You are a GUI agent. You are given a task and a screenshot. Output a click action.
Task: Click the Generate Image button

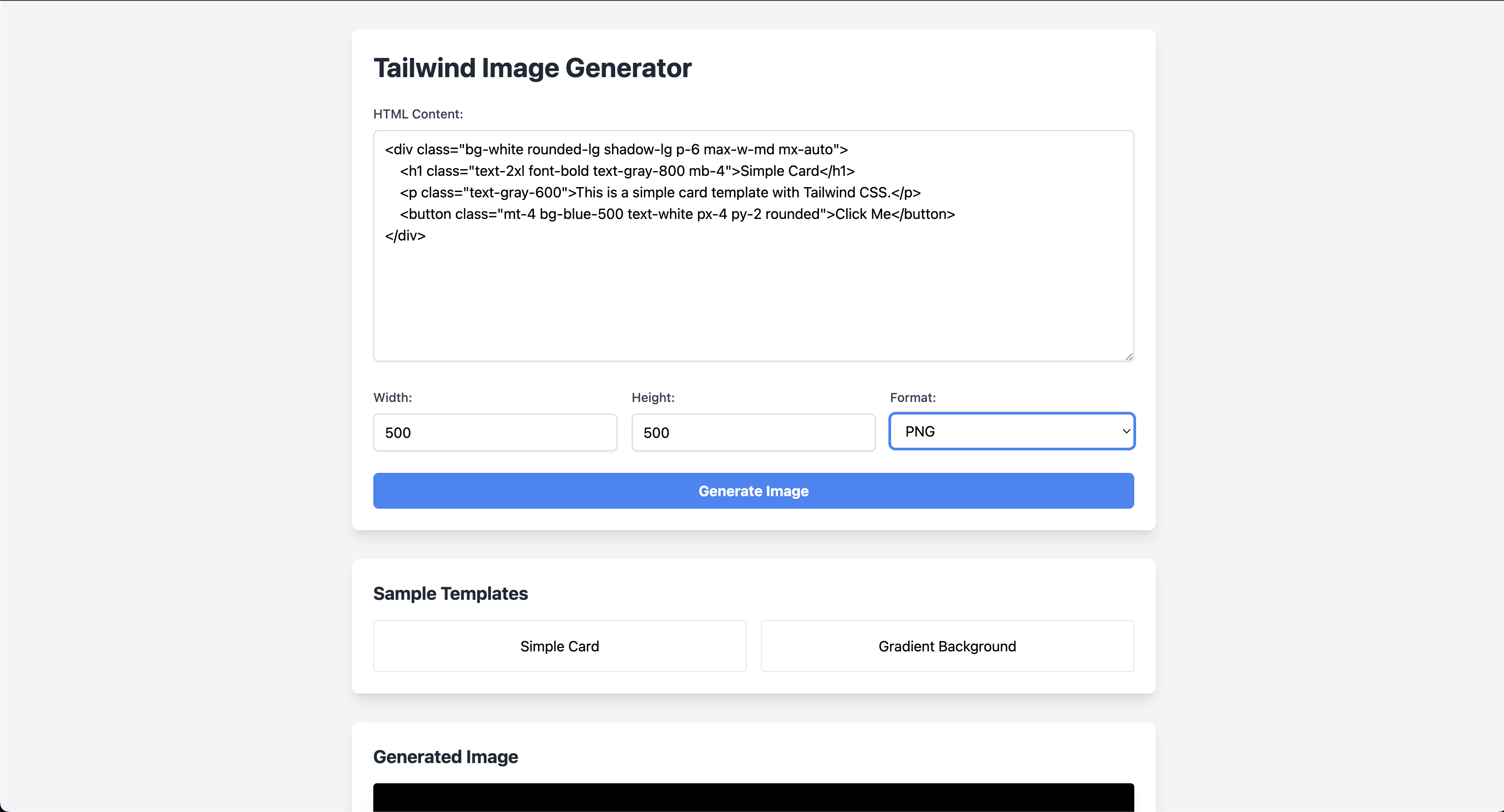pos(753,491)
